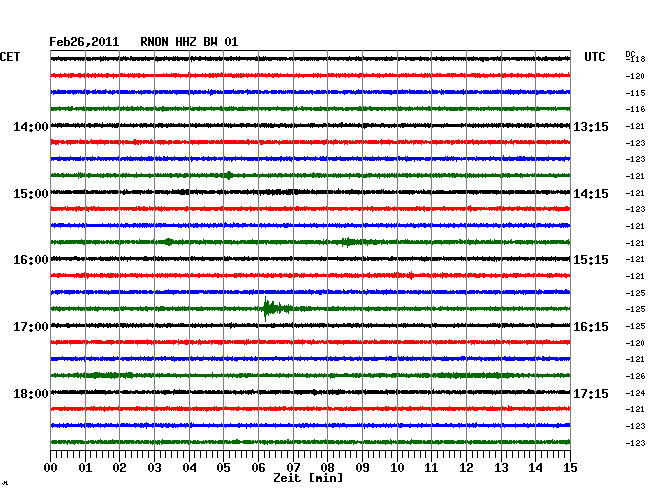The image size is (650, 494).
Task: Click the 15:15 UTC time label
Action: click(591, 260)
